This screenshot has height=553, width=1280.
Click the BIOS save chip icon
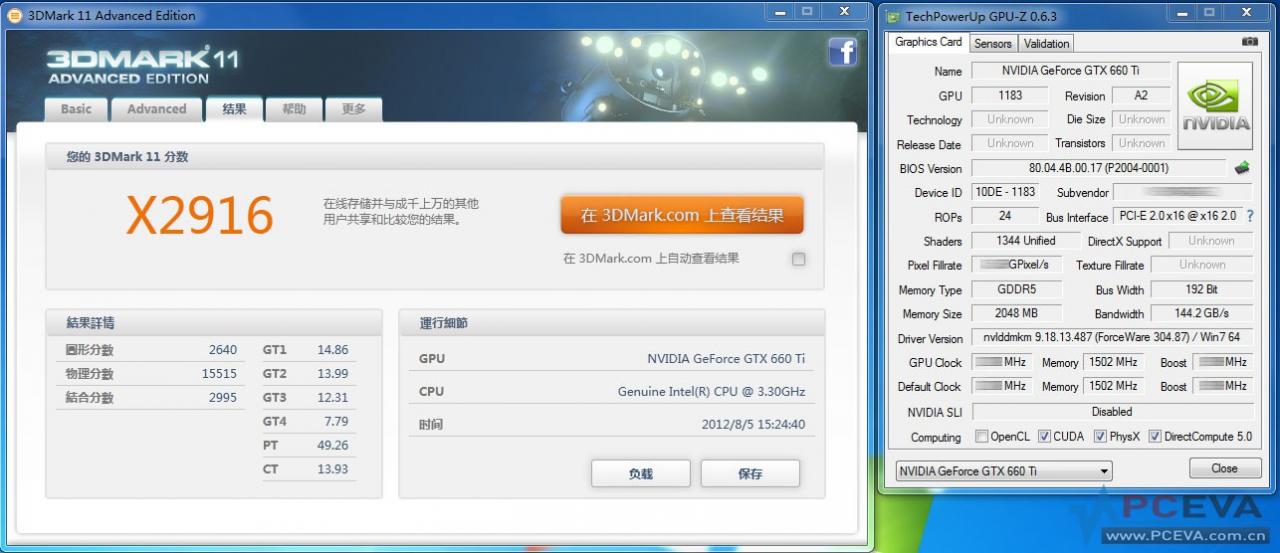(x=1241, y=168)
